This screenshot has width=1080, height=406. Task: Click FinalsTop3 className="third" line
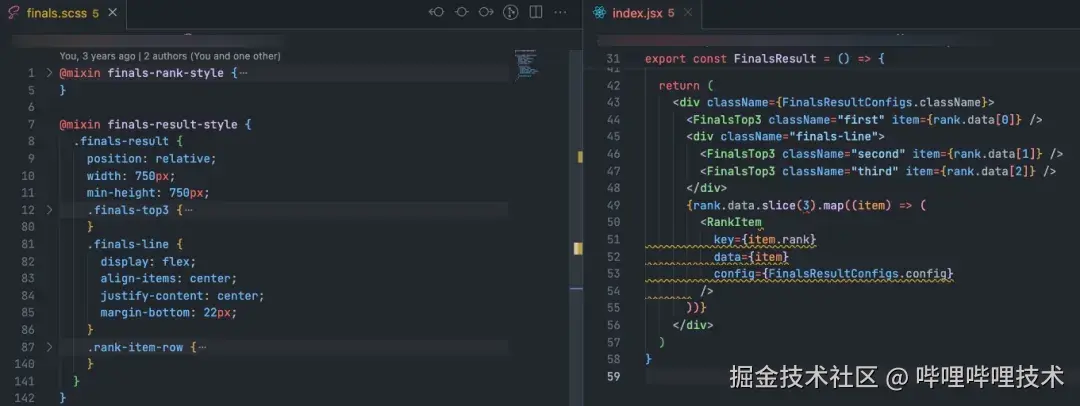878,171
